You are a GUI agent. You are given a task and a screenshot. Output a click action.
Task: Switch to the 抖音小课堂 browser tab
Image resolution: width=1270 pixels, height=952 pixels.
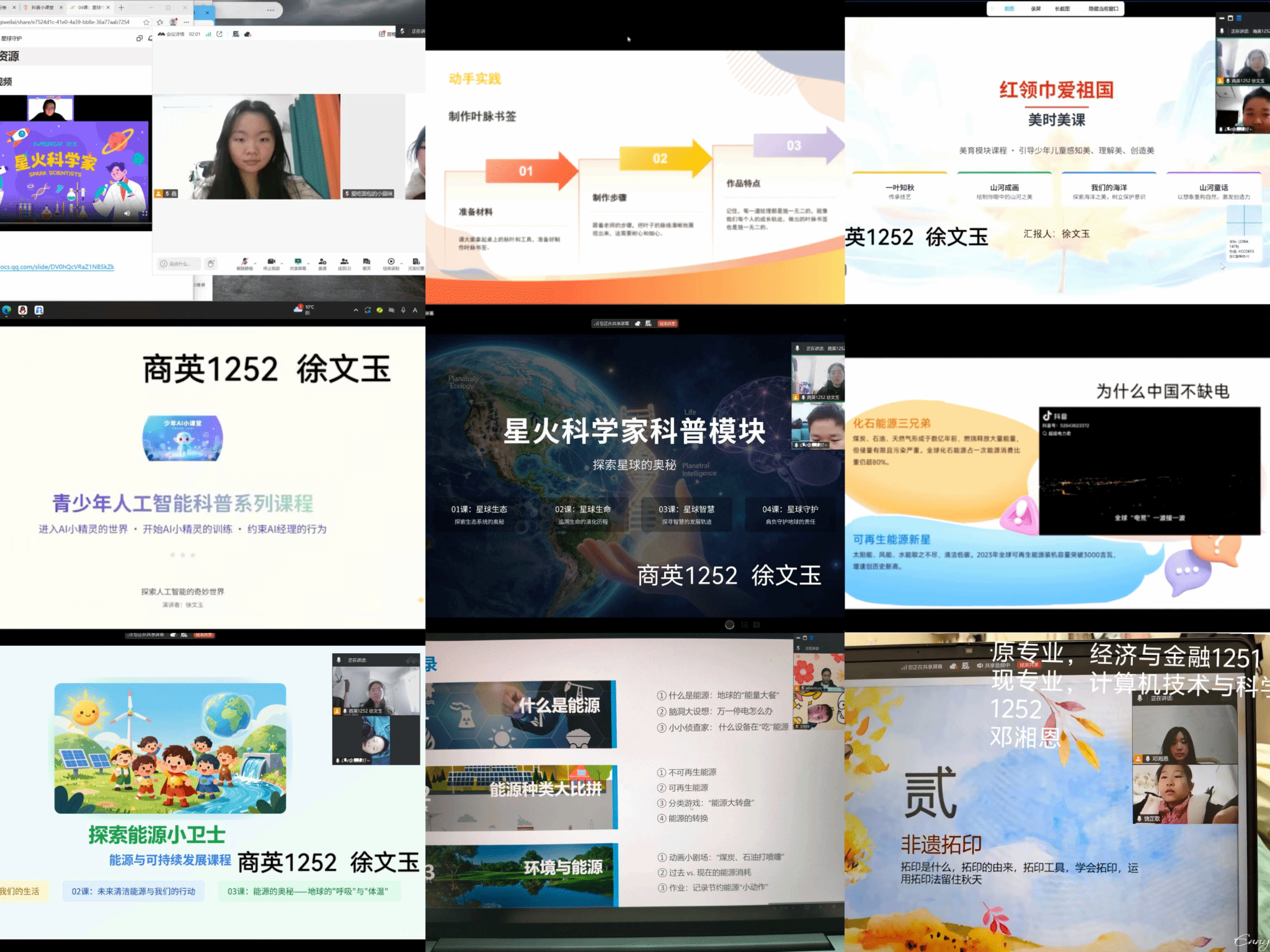(x=42, y=7)
